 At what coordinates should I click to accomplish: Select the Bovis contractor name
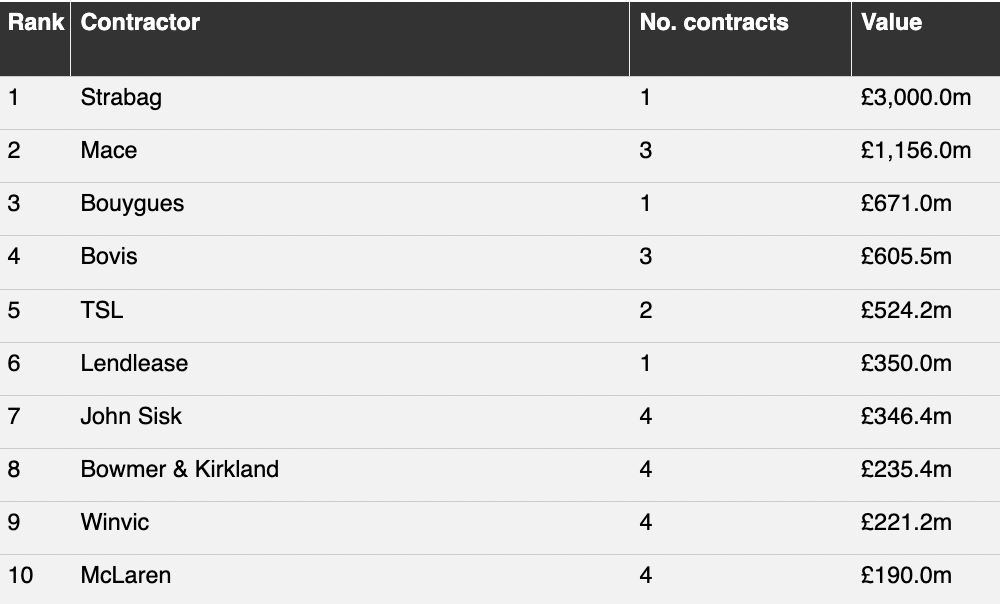tap(108, 256)
